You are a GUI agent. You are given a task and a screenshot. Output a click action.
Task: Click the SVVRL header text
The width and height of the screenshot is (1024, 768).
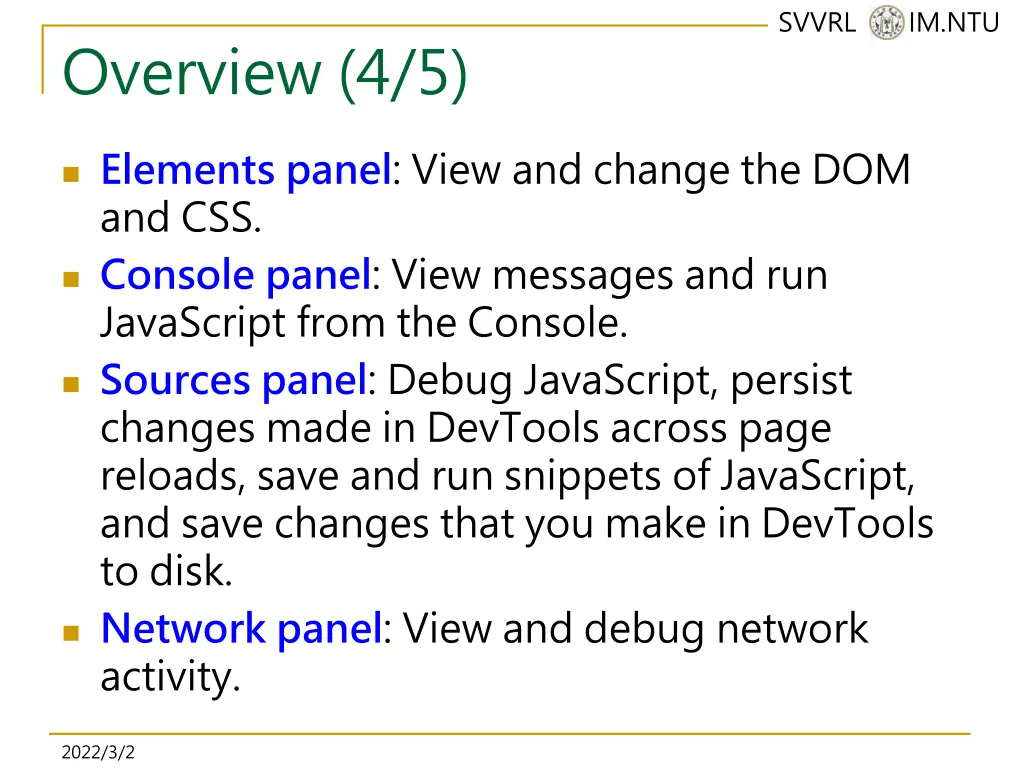click(817, 23)
